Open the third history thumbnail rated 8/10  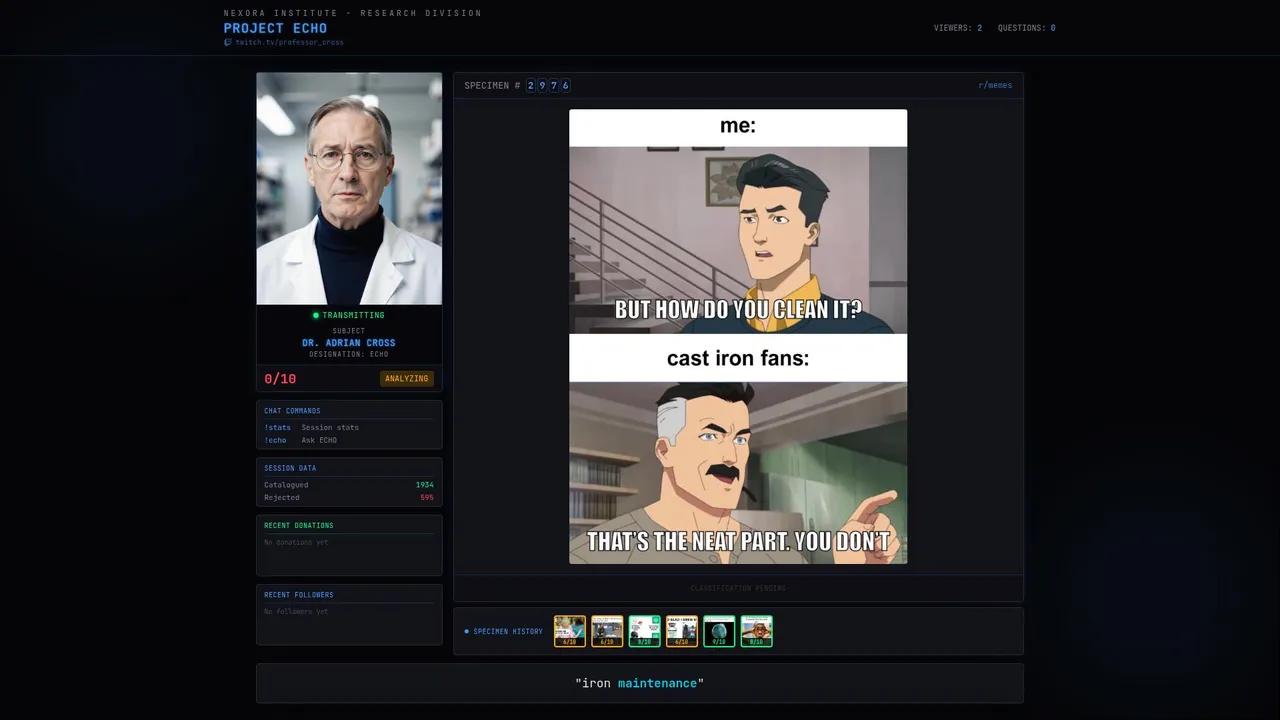[644, 631]
